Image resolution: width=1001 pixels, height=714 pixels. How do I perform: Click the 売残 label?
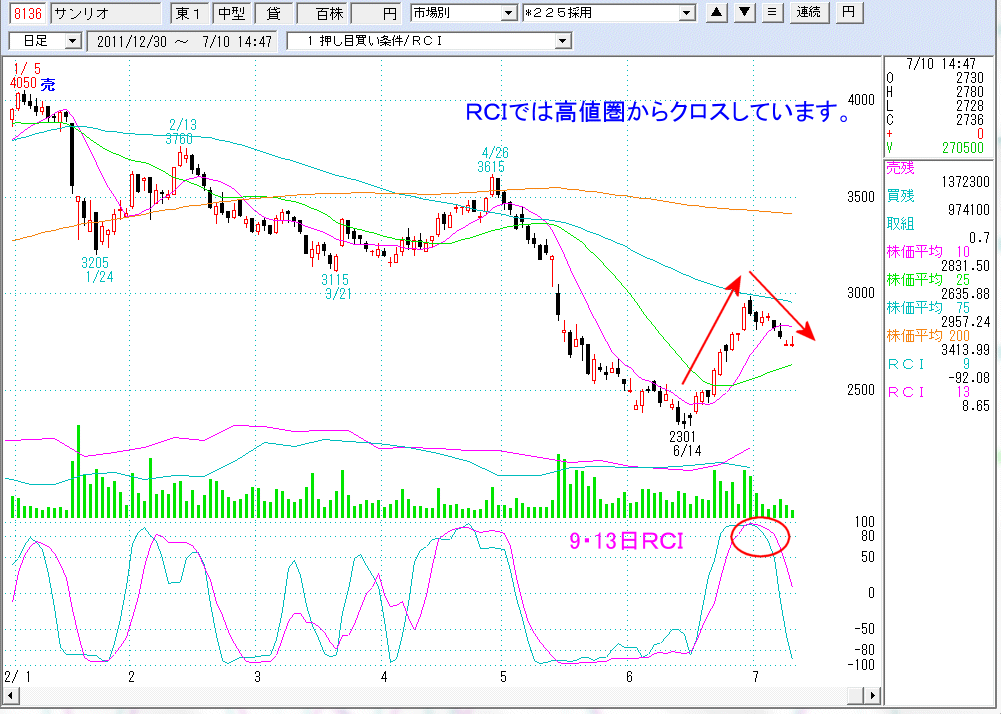tap(900, 168)
